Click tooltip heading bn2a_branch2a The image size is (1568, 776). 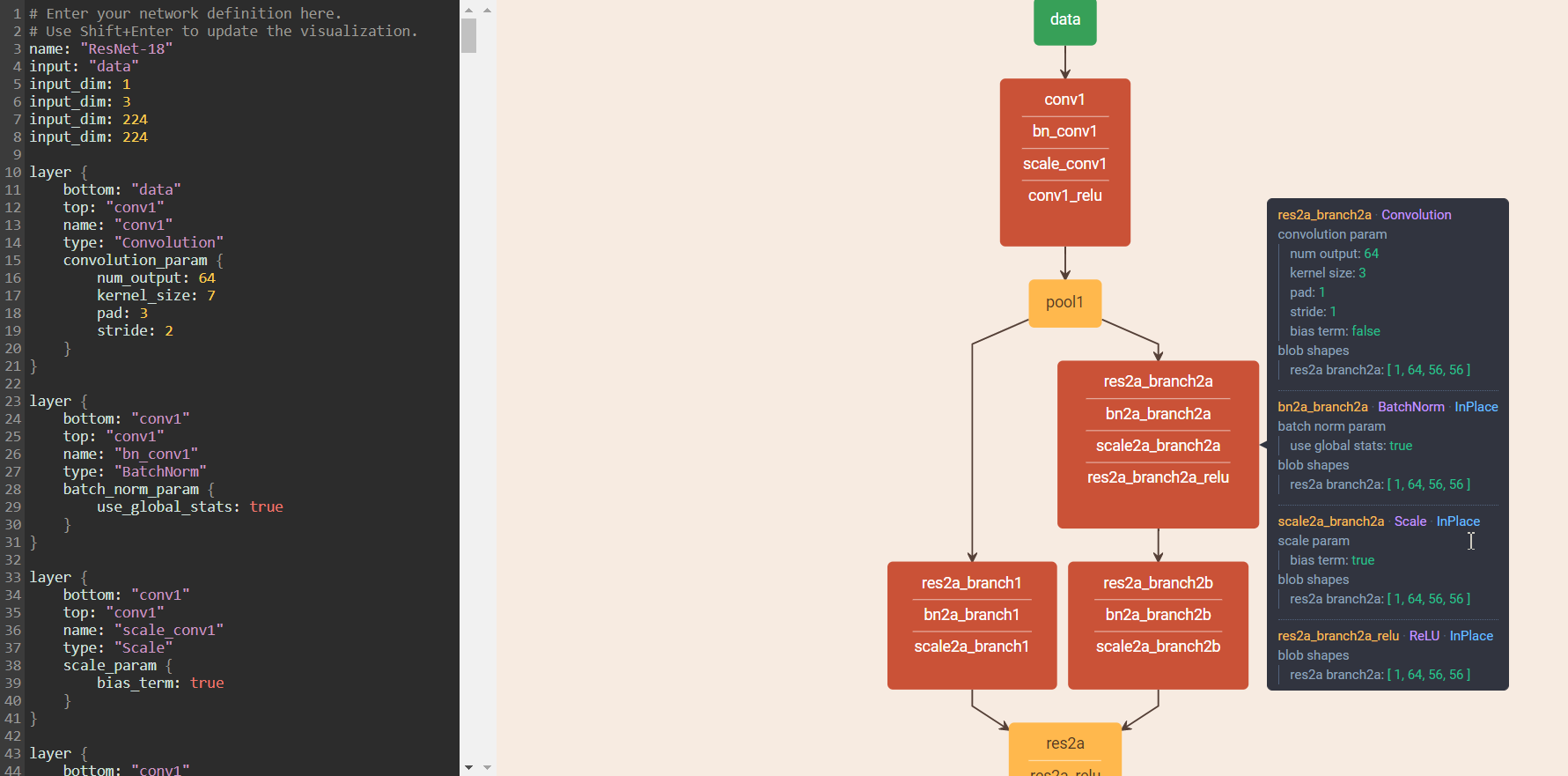coord(1322,407)
